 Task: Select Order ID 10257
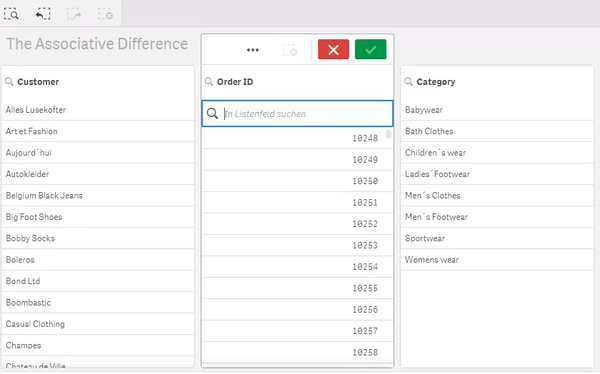tap(297, 331)
